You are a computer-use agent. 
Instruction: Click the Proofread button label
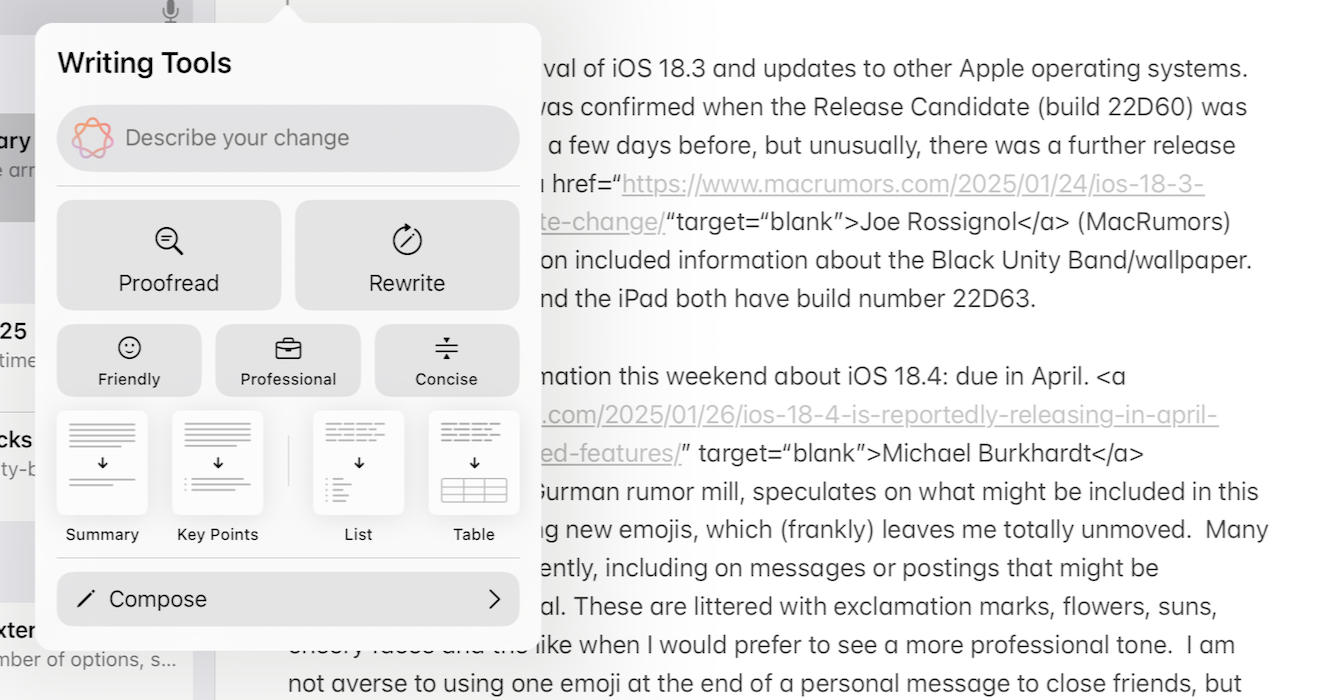[x=169, y=283]
